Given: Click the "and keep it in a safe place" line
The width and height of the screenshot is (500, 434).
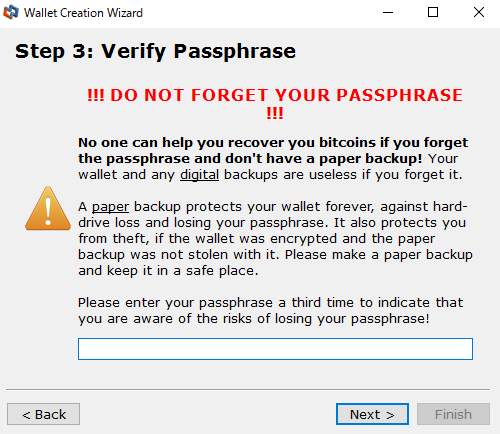Looking at the screenshot, I should [x=168, y=271].
